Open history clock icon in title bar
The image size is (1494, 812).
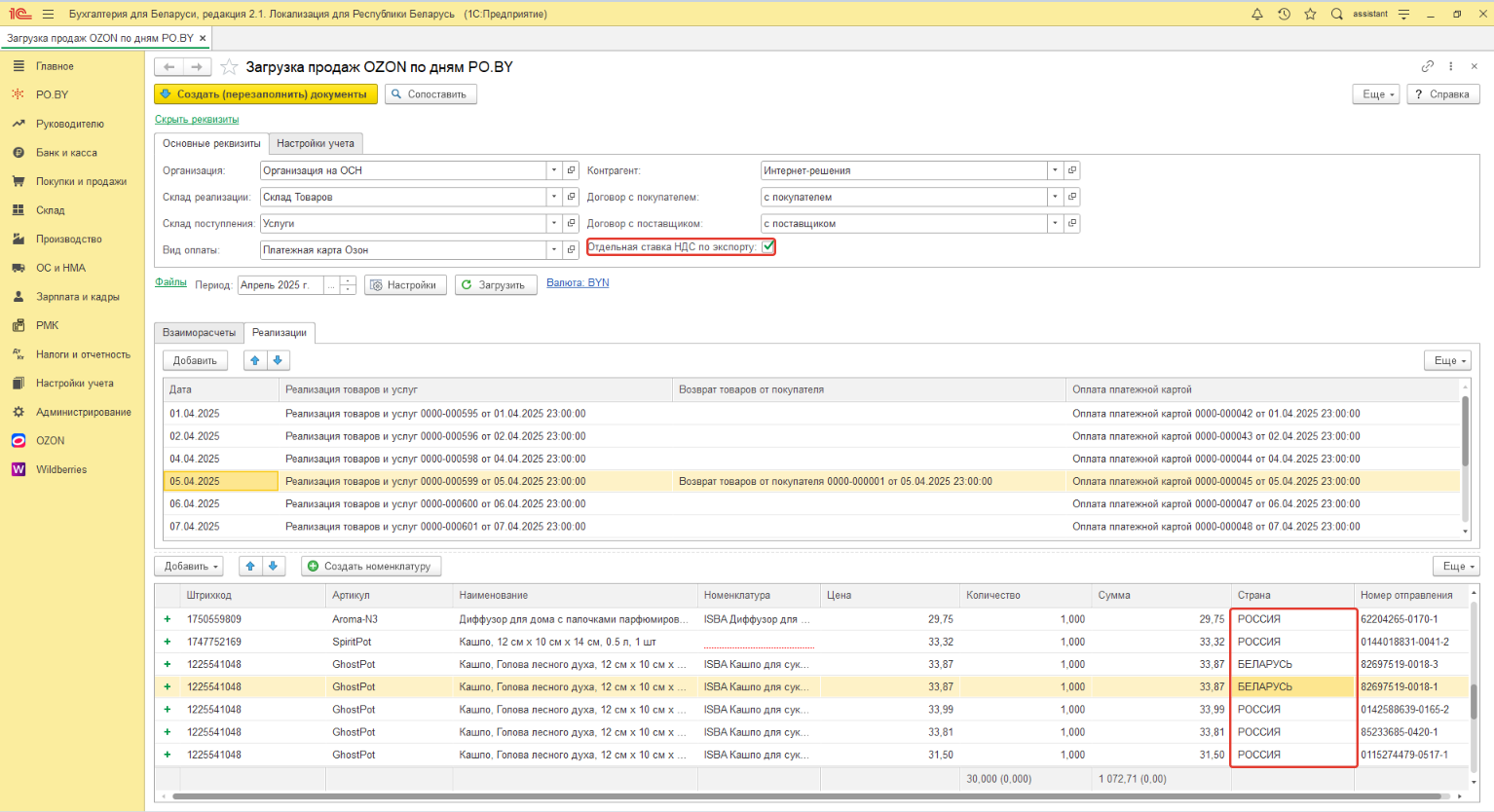[1284, 14]
